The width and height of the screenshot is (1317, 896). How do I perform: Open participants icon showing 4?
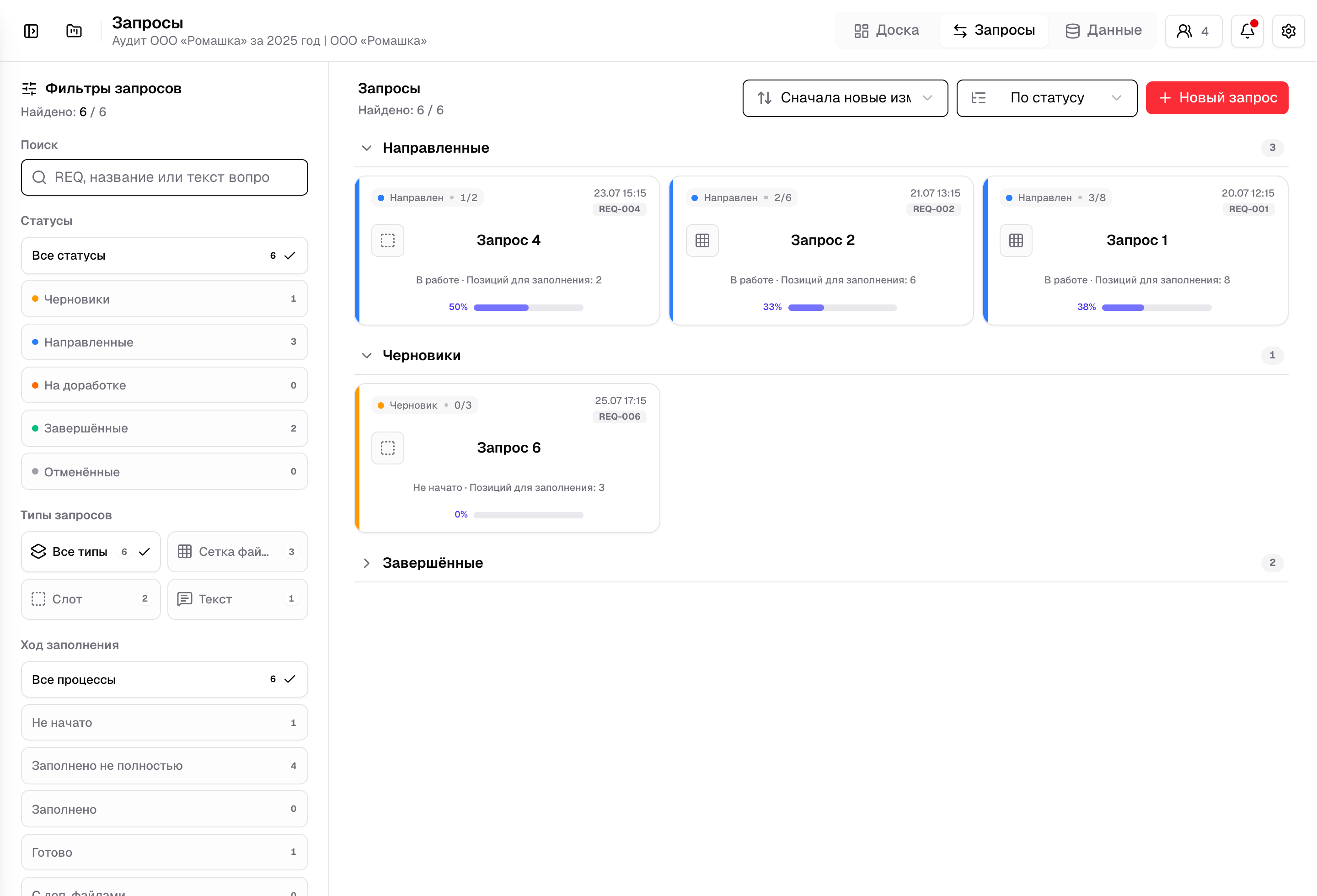(1194, 31)
